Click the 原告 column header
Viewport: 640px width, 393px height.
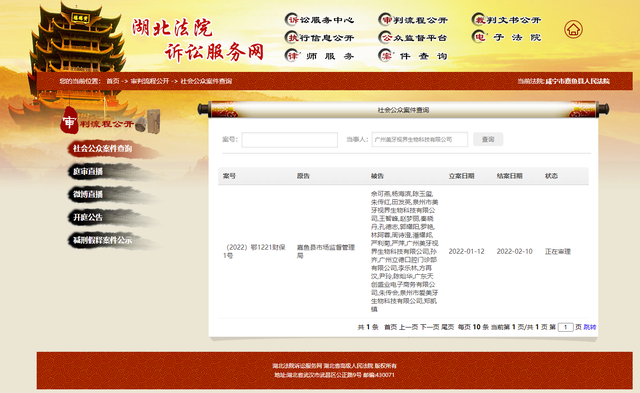click(303, 176)
